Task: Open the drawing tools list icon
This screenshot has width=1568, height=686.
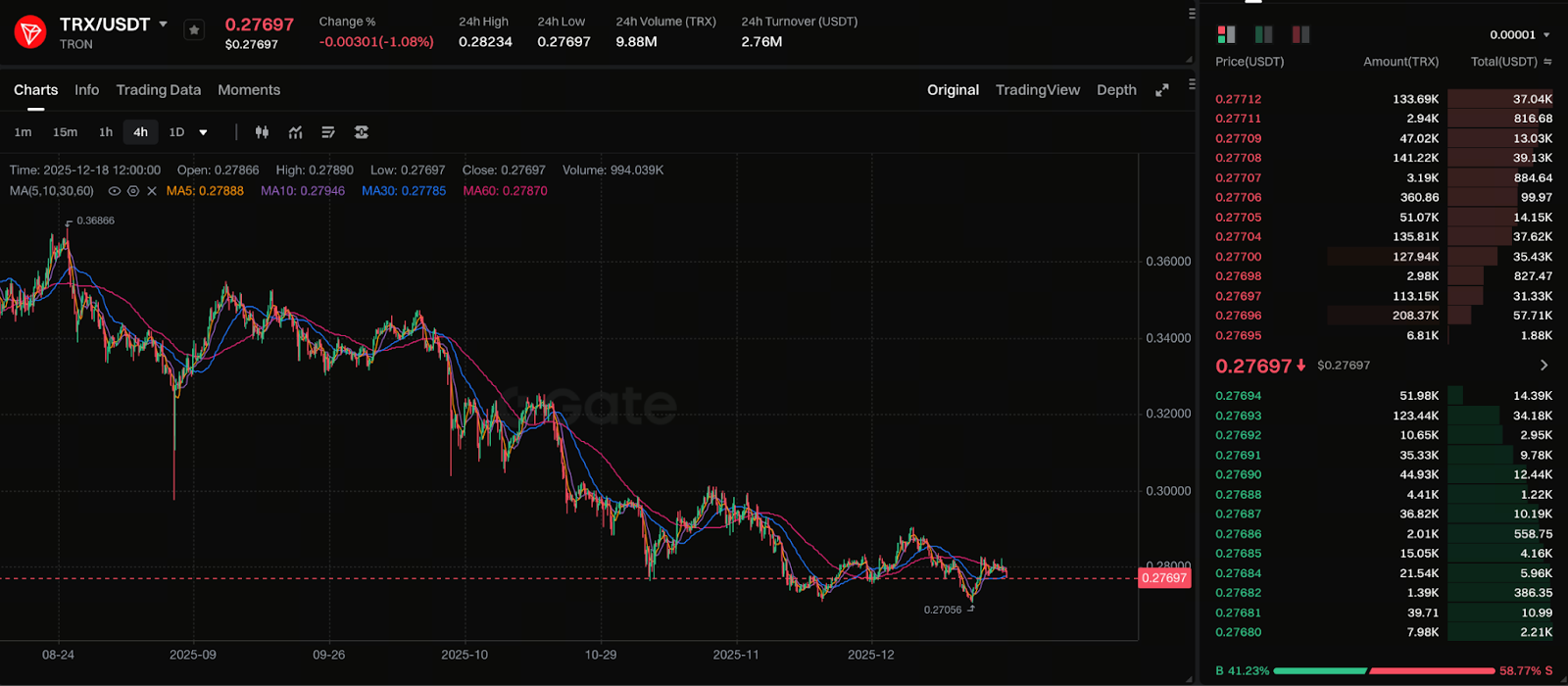Action: pyautogui.click(x=328, y=132)
